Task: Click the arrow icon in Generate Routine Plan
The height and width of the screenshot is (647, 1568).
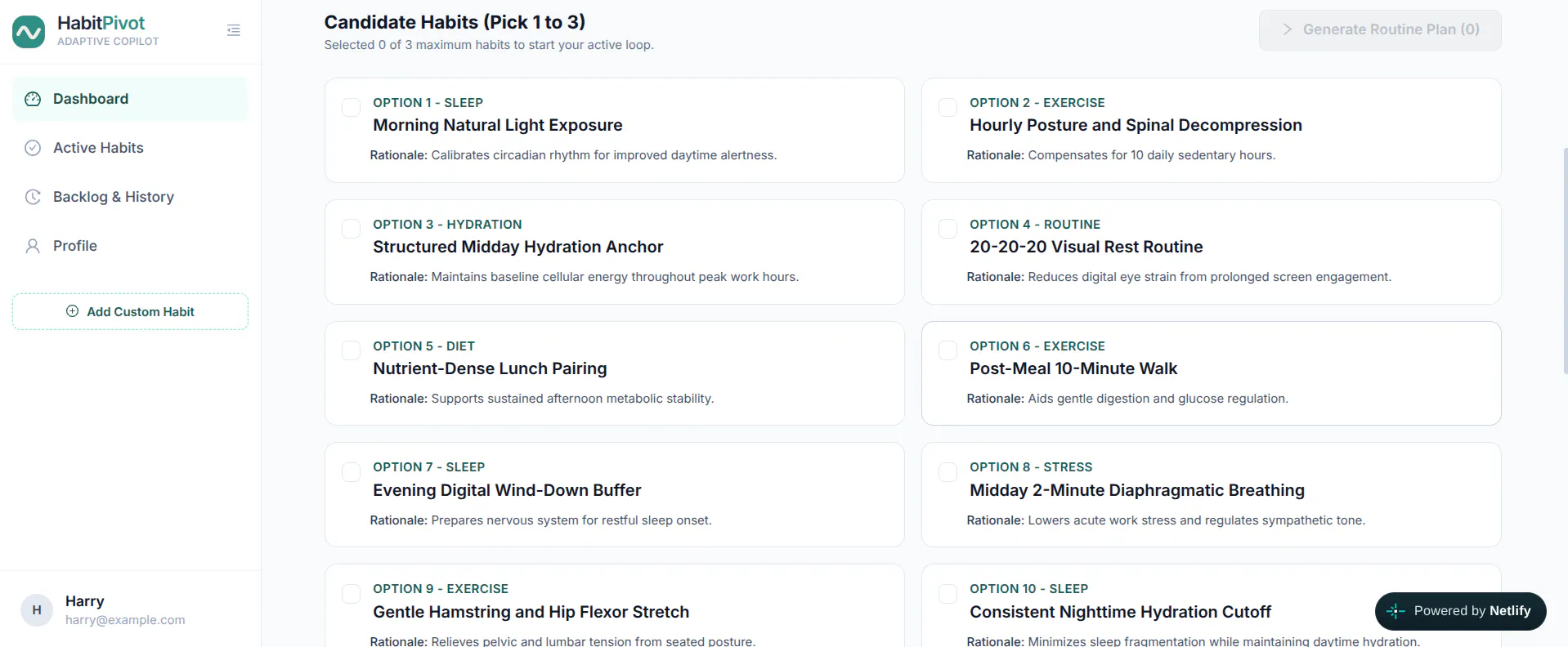Action: (1288, 29)
